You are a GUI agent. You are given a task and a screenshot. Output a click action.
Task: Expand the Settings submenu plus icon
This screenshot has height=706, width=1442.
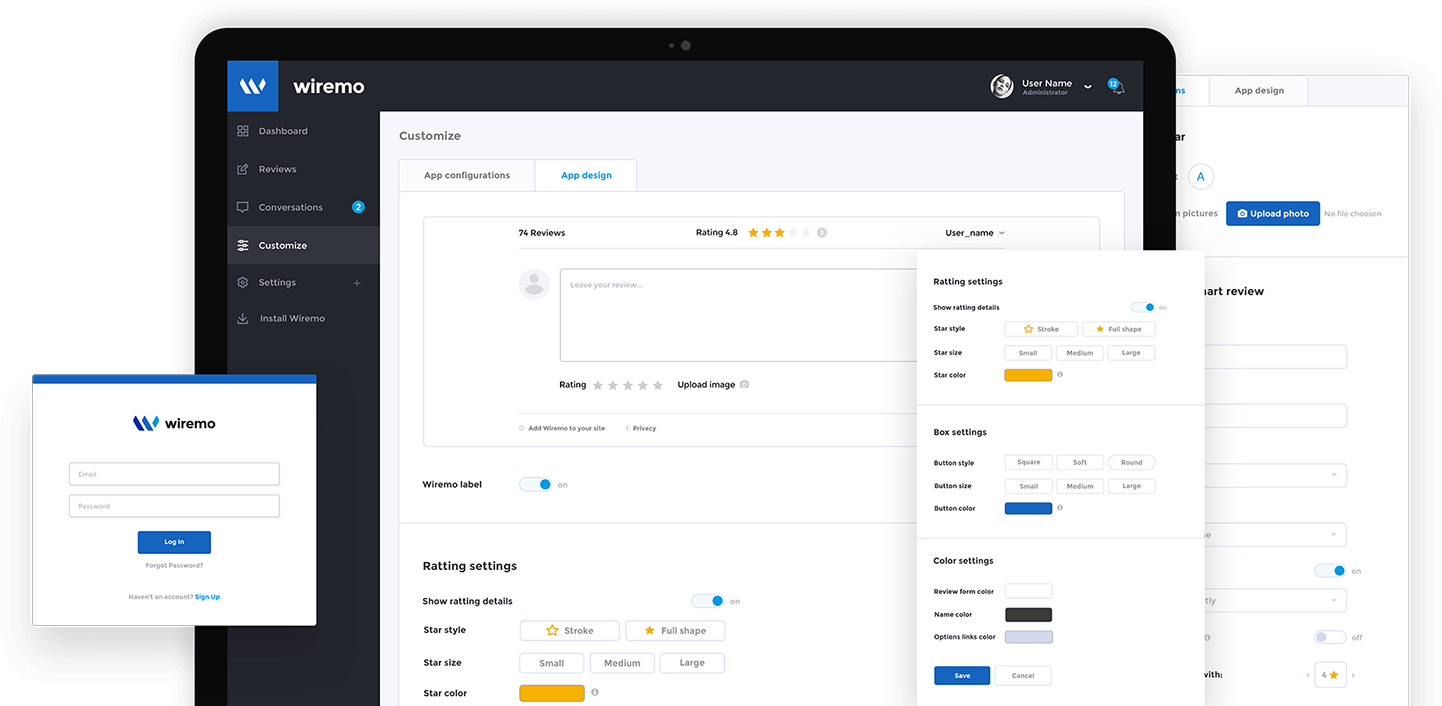(x=357, y=283)
